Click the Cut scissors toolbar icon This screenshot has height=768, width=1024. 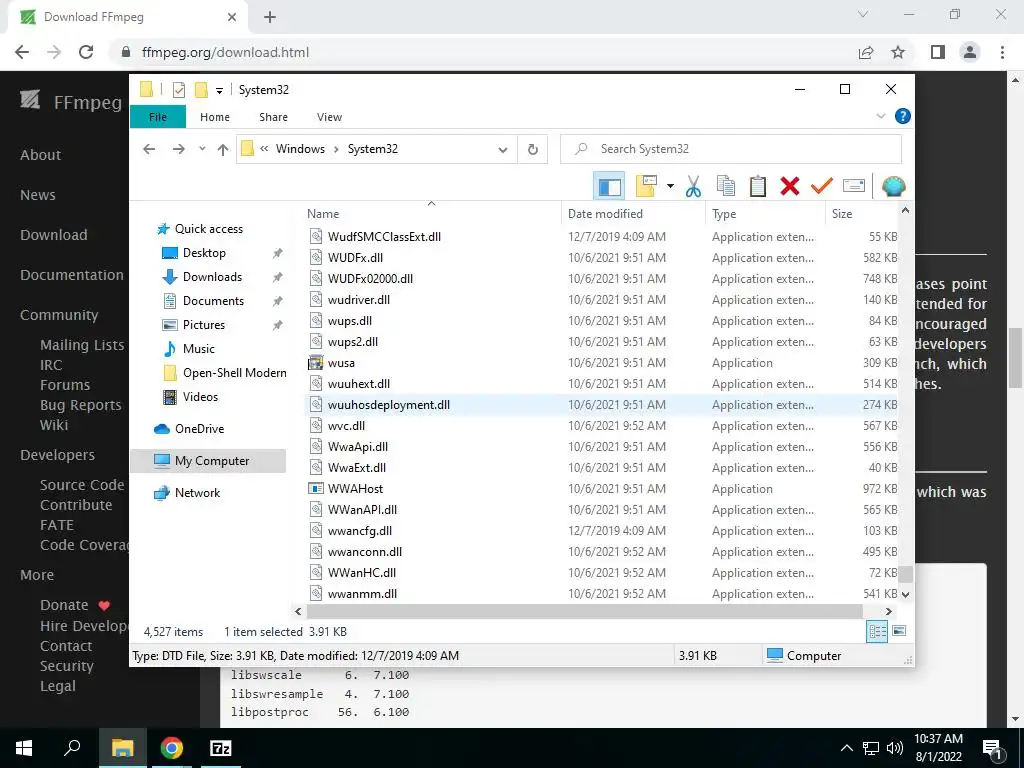coord(693,186)
